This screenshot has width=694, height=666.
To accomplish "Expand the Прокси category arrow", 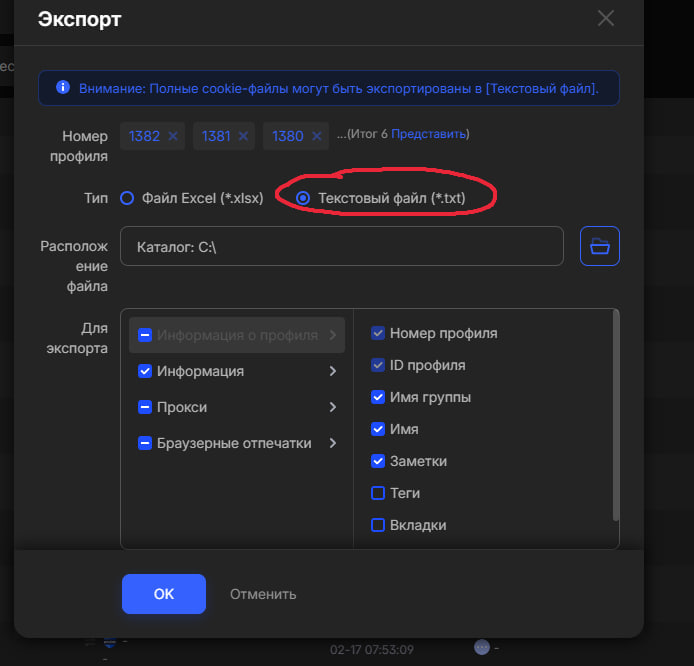I will (332, 408).
